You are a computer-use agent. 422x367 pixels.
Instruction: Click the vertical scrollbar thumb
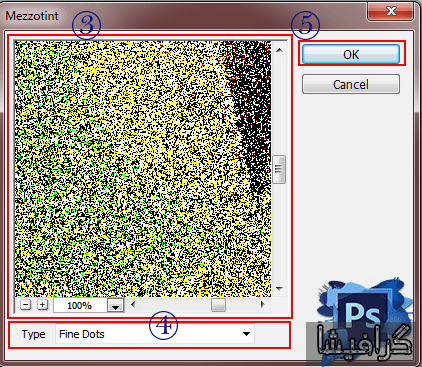tap(279, 169)
